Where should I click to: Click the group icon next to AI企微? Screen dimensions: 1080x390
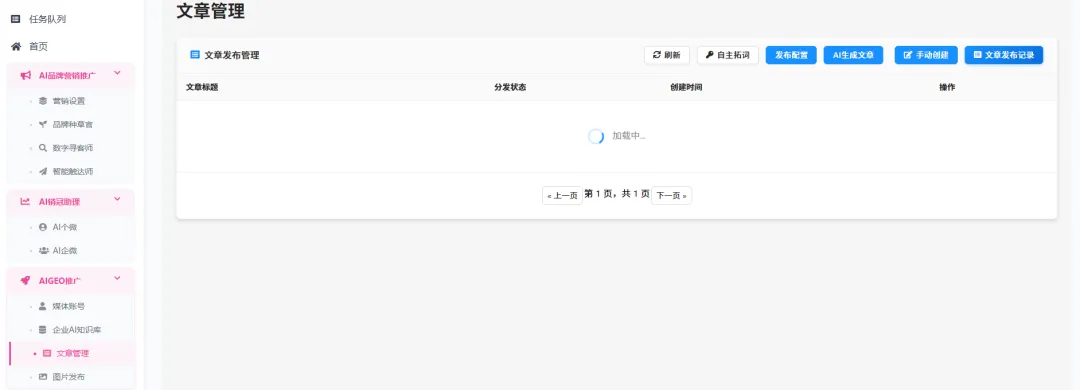43,251
